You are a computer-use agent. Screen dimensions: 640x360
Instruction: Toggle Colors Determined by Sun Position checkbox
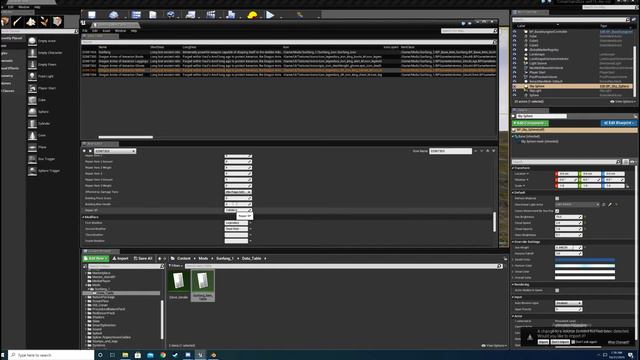557,211
